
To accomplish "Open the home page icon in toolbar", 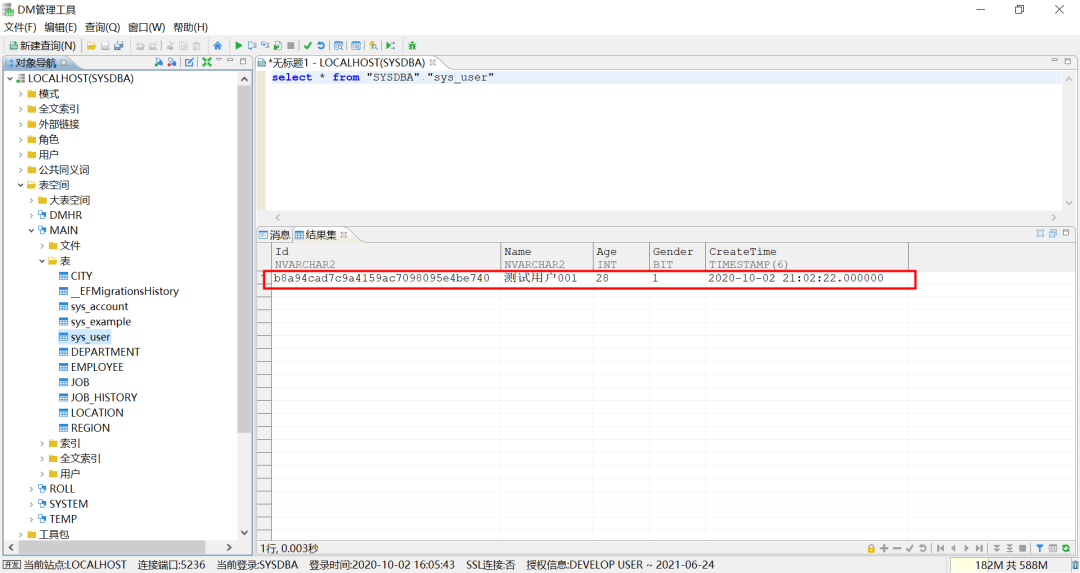I will pos(218,45).
